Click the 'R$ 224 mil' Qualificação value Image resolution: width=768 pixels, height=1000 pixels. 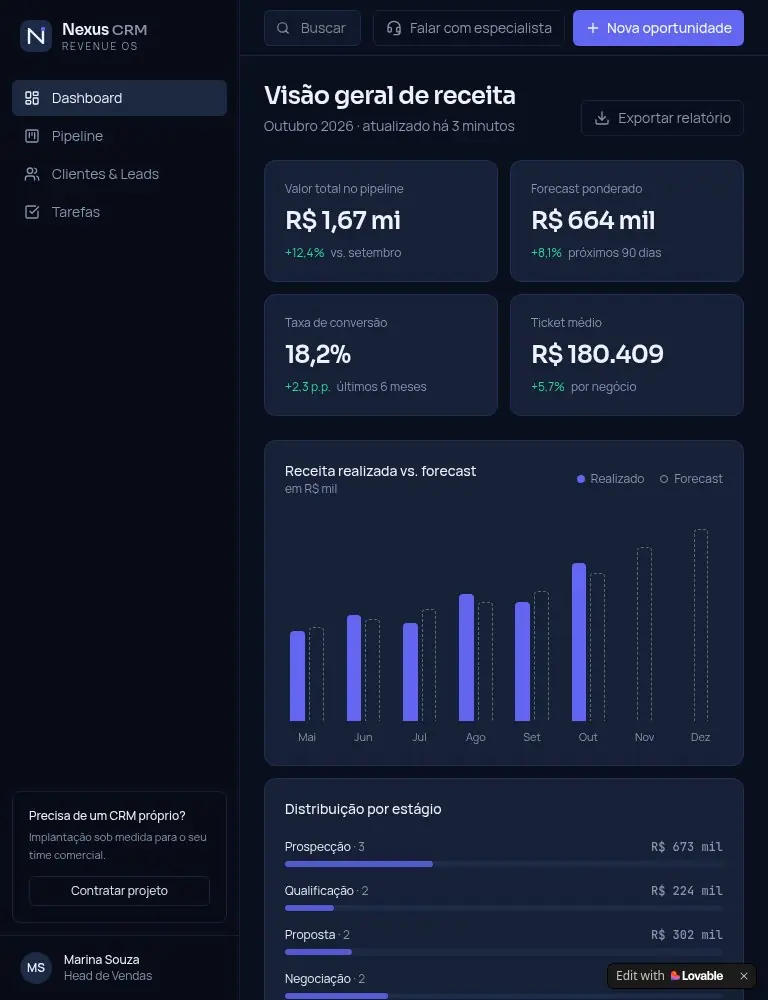[x=687, y=891]
